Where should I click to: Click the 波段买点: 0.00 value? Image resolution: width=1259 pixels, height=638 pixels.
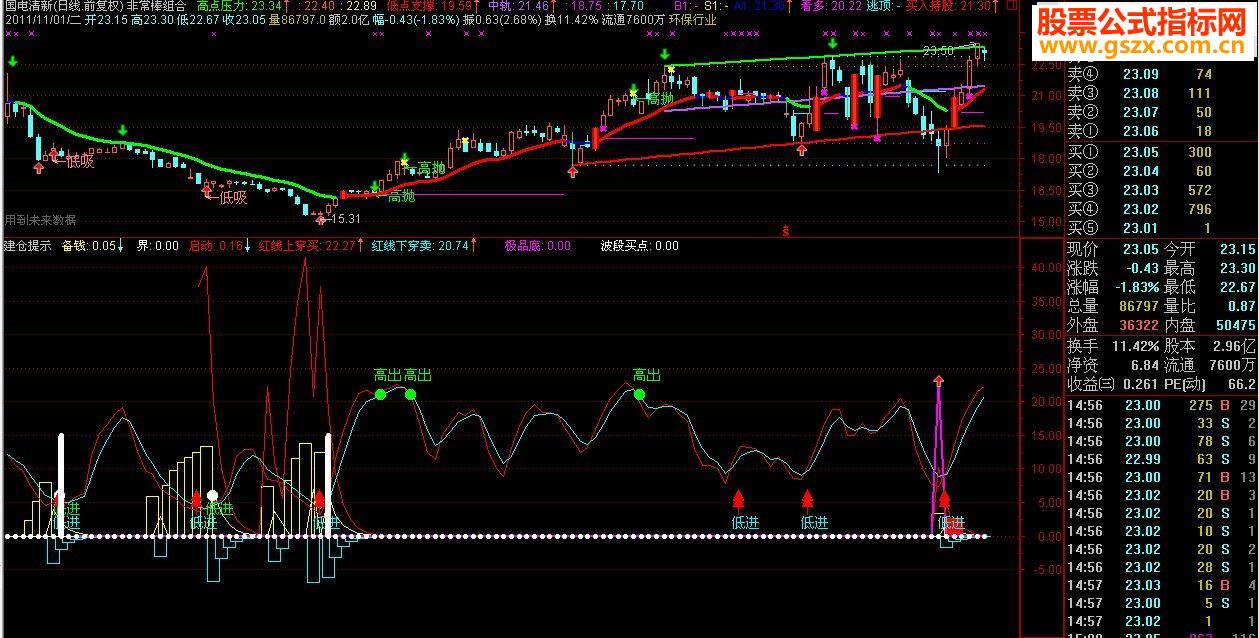pos(639,246)
